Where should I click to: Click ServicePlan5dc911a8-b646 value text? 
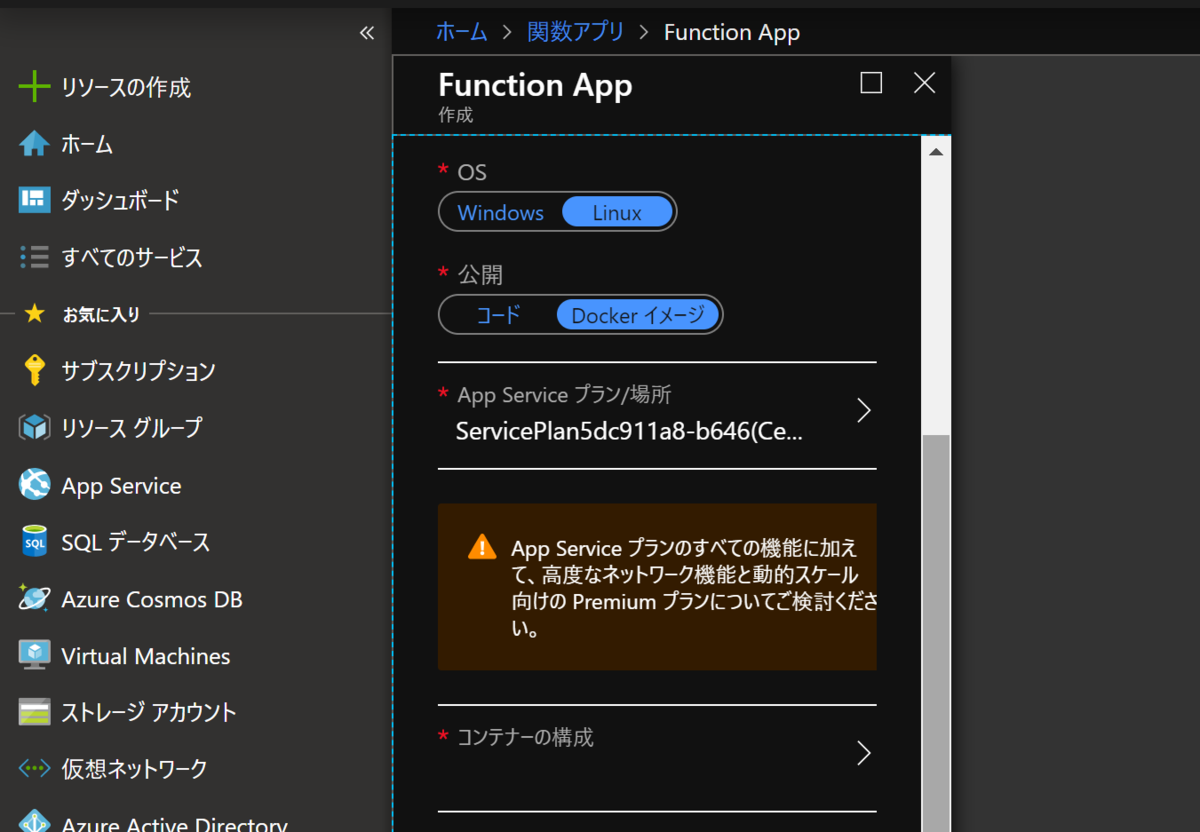(629, 432)
